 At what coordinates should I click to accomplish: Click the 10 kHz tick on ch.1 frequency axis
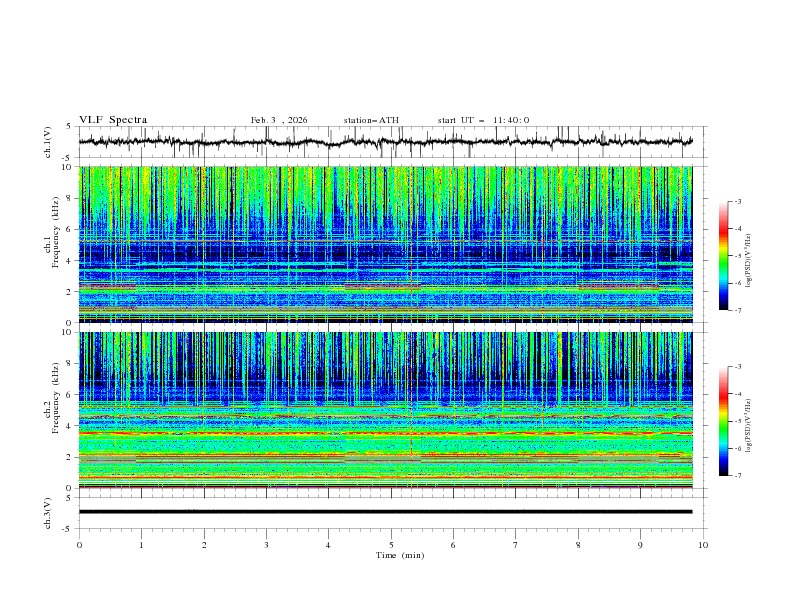(68, 167)
